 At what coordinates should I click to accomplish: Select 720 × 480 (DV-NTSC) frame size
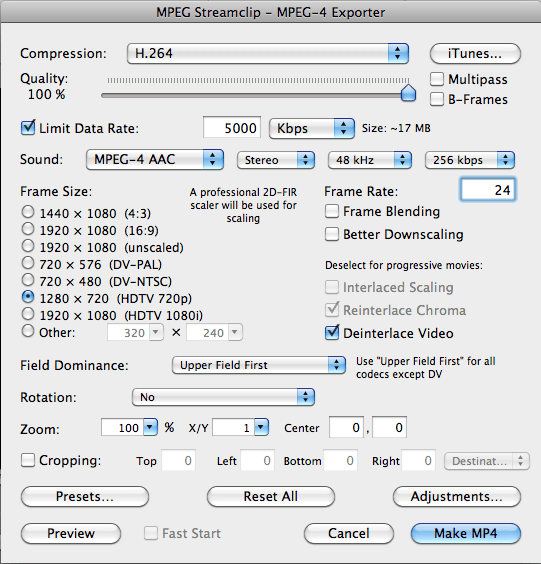(28, 280)
